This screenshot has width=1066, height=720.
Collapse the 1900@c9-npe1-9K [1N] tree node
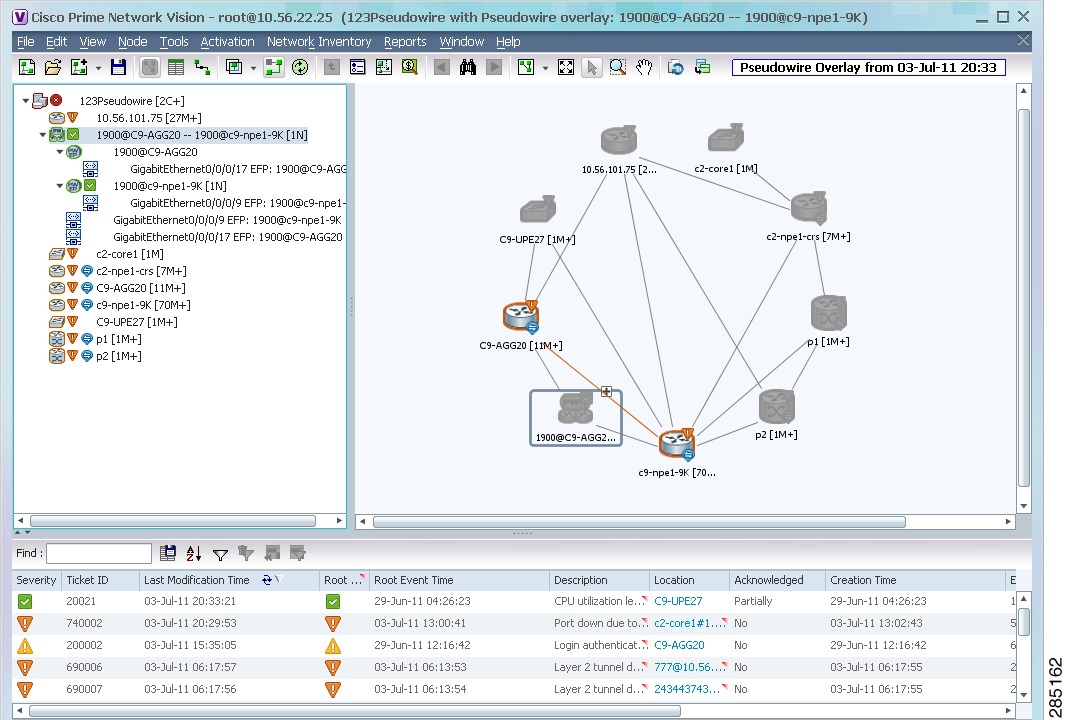click(x=60, y=186)
